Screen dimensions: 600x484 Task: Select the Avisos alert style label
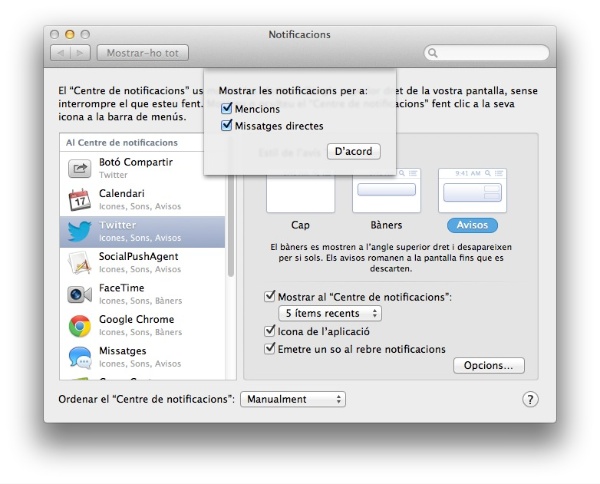472,225
